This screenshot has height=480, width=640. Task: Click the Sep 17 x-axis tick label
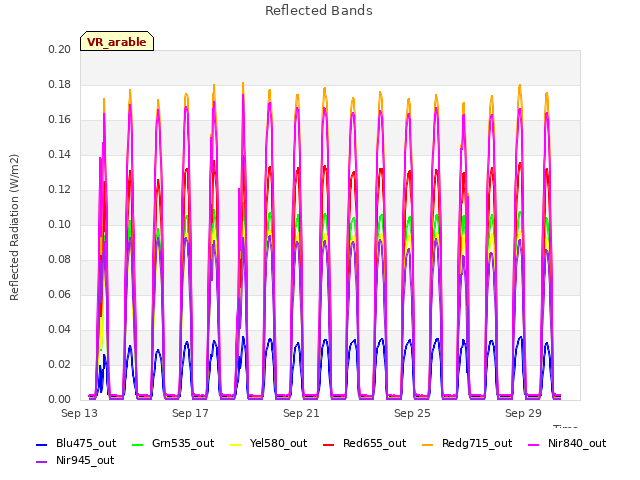click(190, 413)
